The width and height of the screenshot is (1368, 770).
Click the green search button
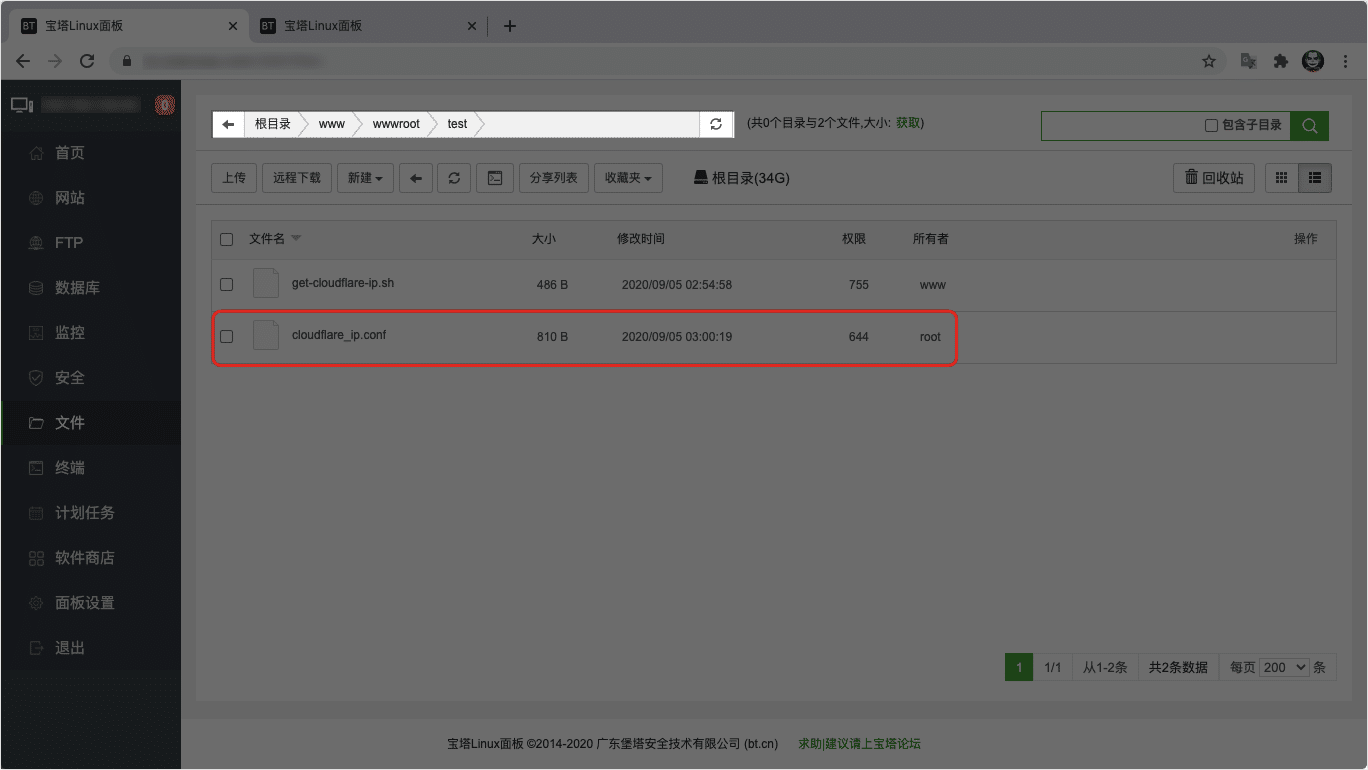coord(1309,125)
